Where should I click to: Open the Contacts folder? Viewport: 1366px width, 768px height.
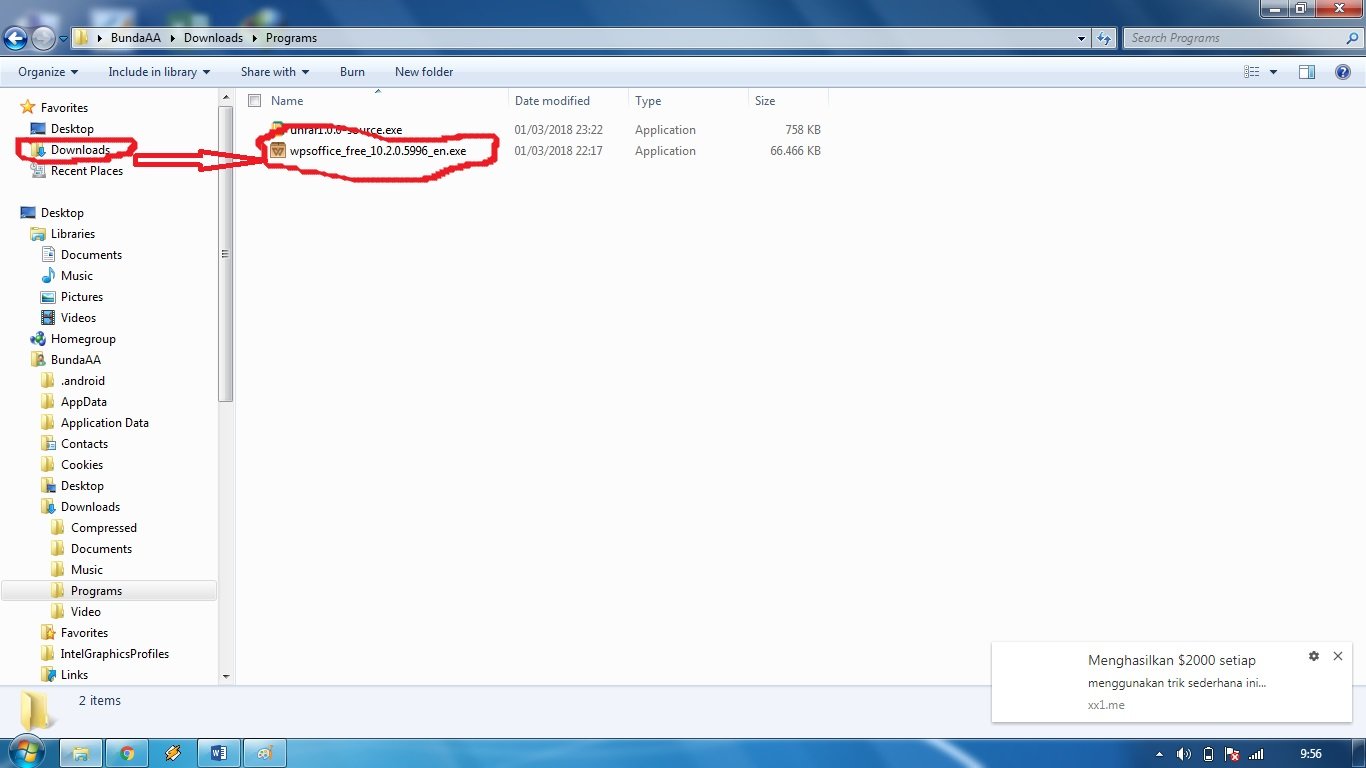coord(84,444)
